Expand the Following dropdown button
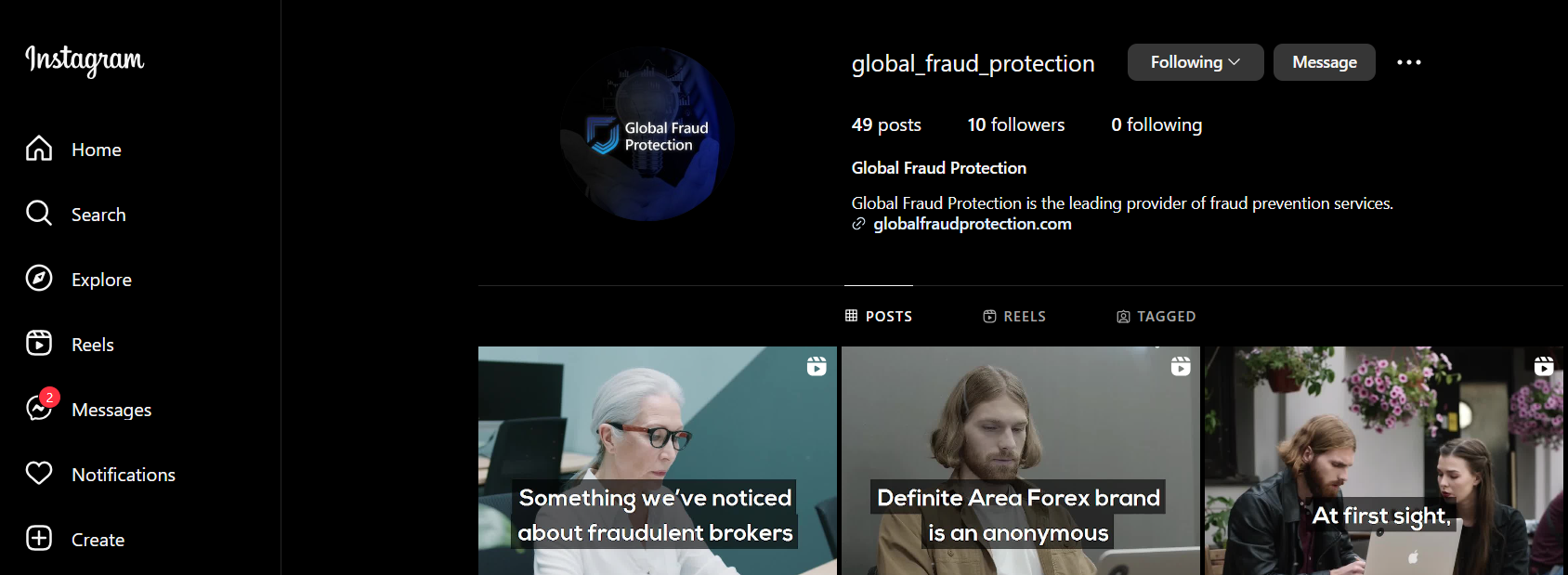The height and width of the screenshot is (575, 1568). [1195, 62]
